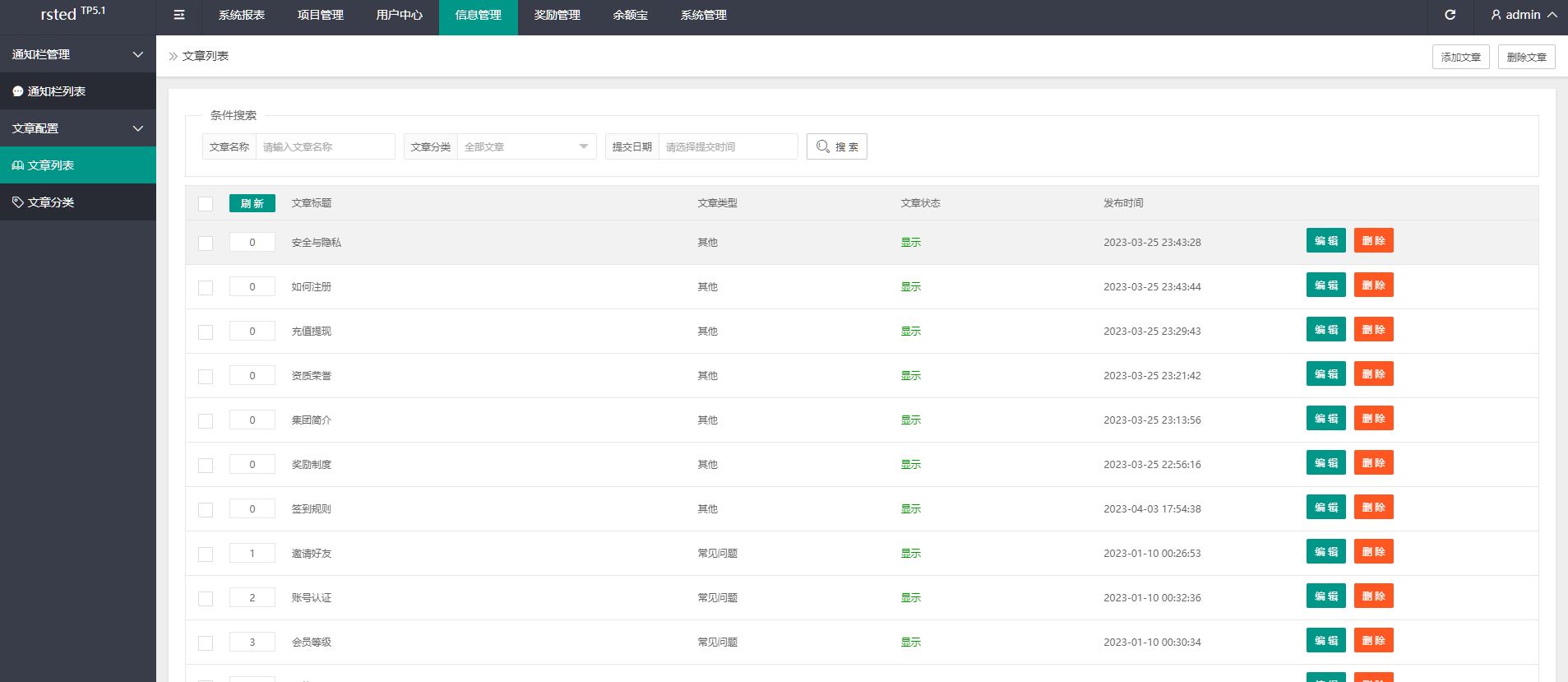1568x682 pixels.
Task: Select the checkbox for 邀请好友 row
Action: pyautogui.click(x=206, y=554)
